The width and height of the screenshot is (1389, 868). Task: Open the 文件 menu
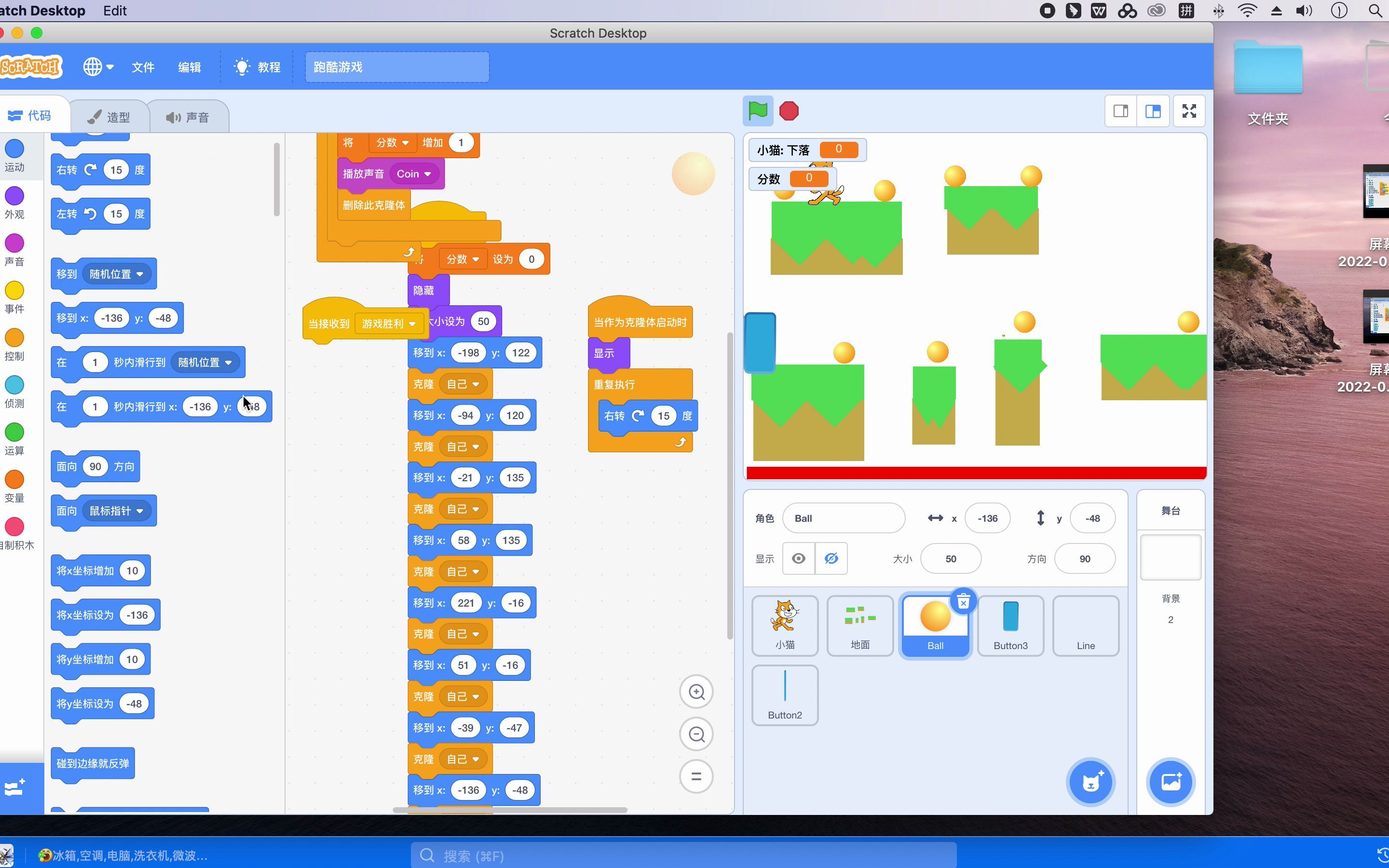(x=143, y=67)
